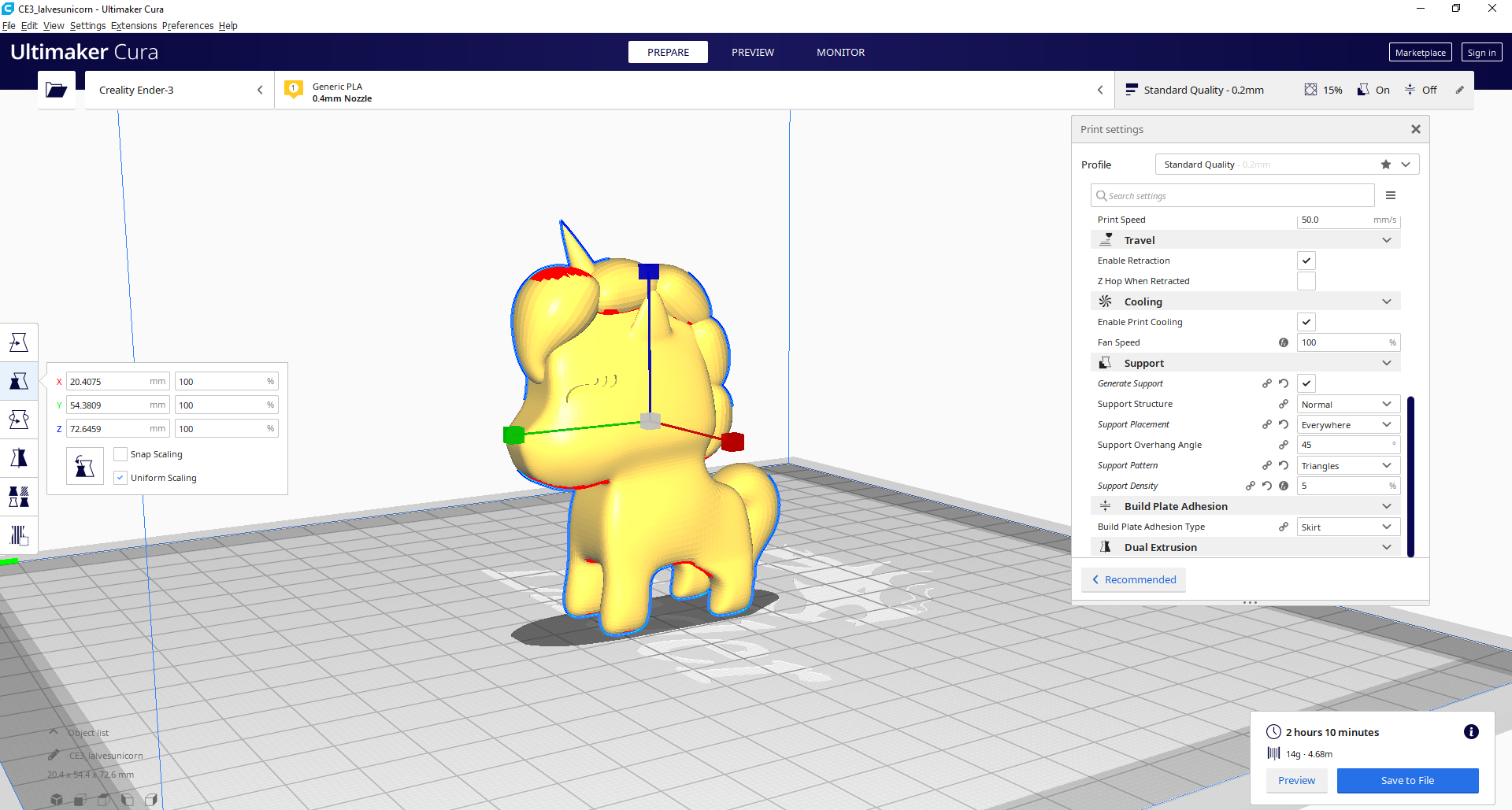Open Per Model Settings tool
The height and width of the screenshot is (810, 1512).
[x=19, y=497]
